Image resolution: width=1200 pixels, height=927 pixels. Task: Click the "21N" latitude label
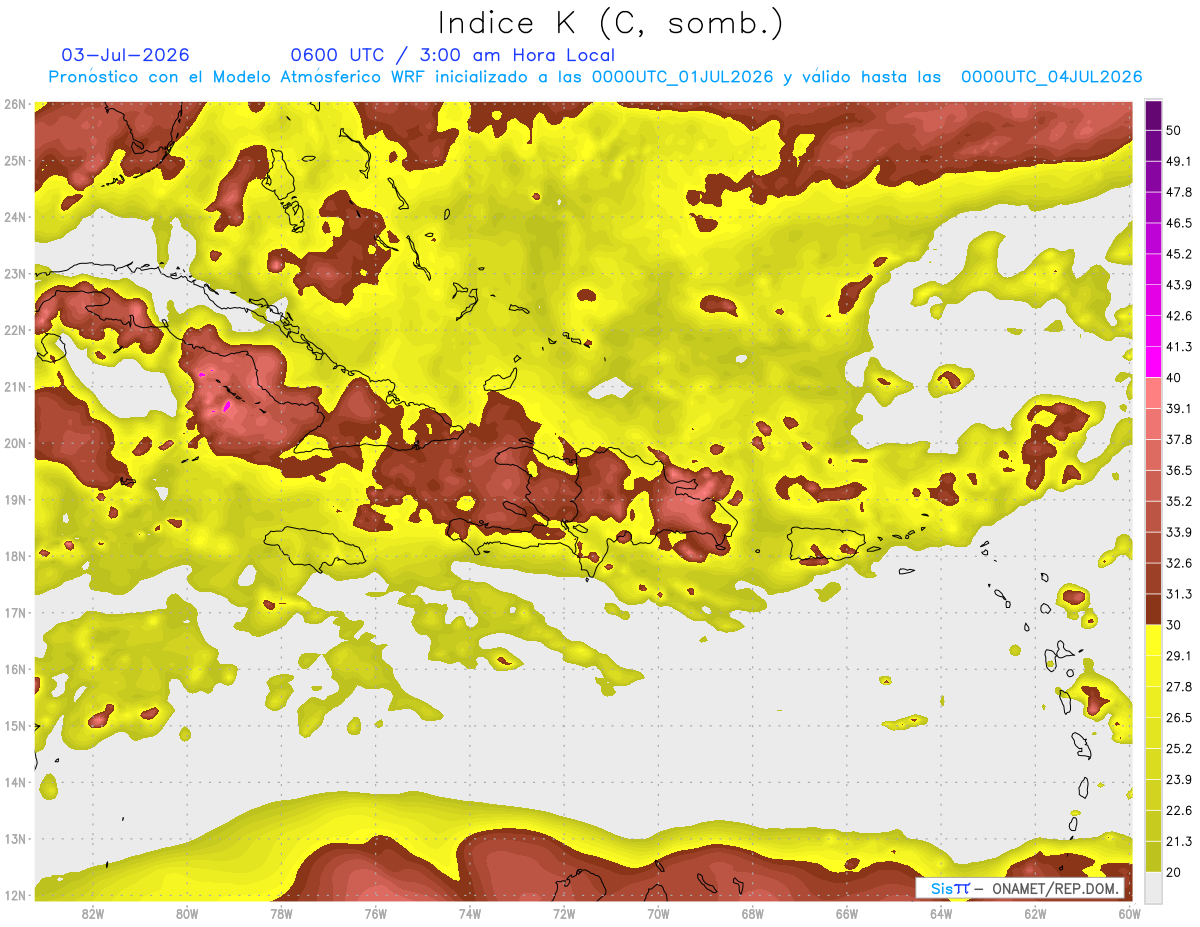click(x=14, y=386)
